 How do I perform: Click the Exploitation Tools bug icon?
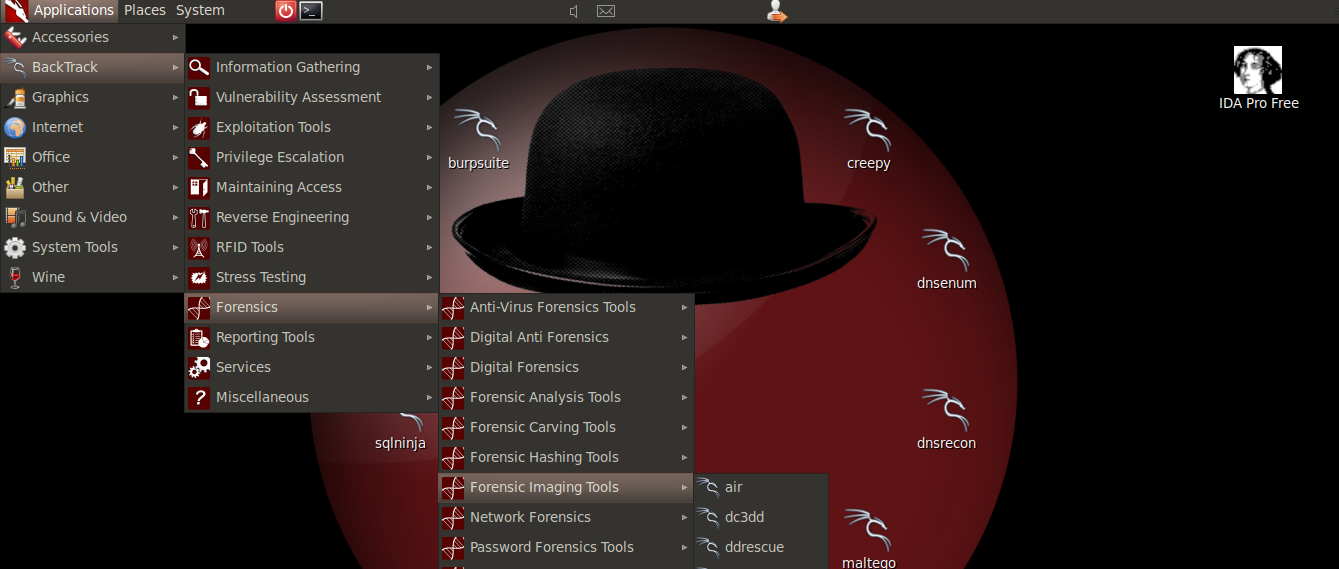(x=199, y=127)
